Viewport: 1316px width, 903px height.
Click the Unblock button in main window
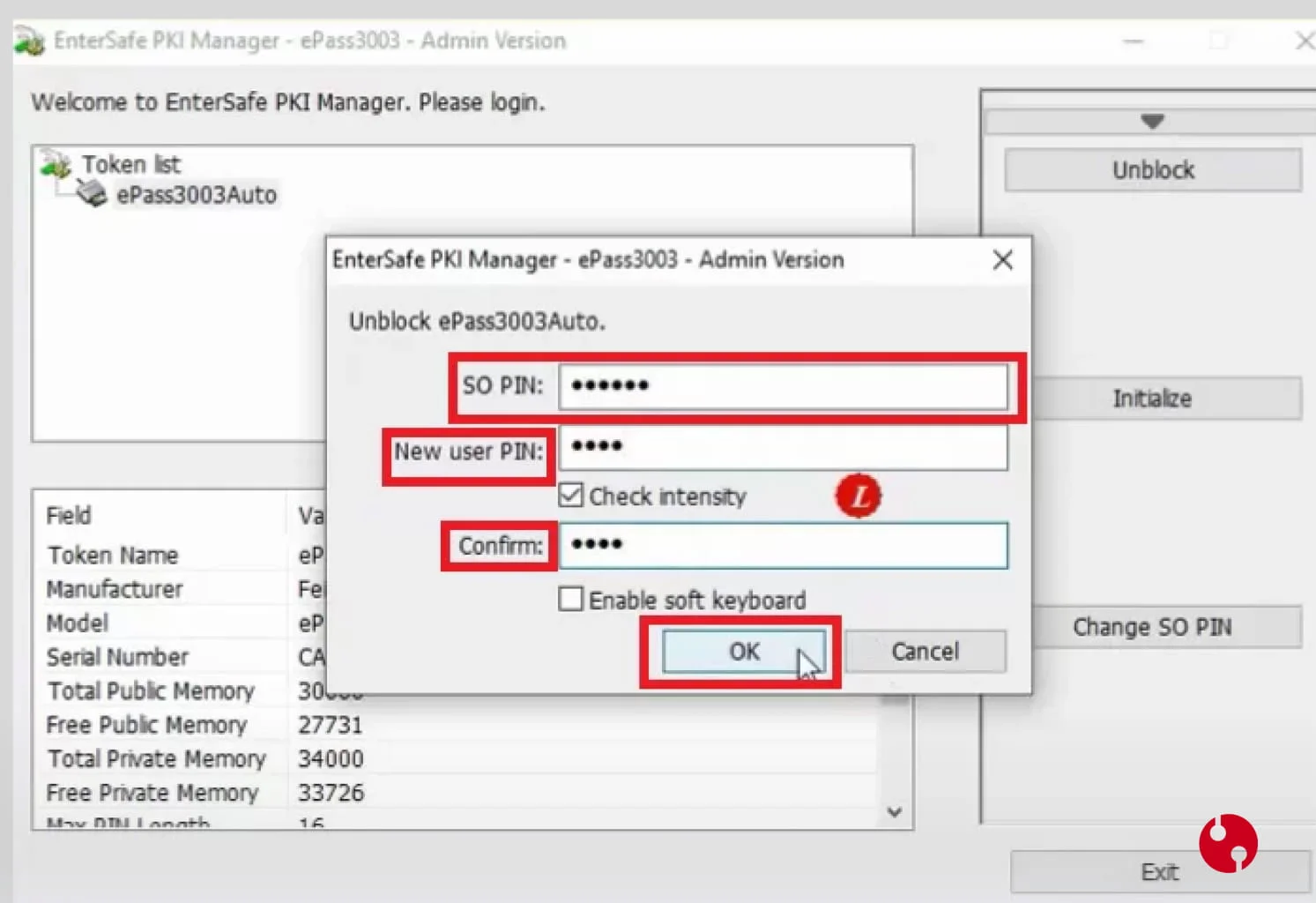(x=1153, y=170)
